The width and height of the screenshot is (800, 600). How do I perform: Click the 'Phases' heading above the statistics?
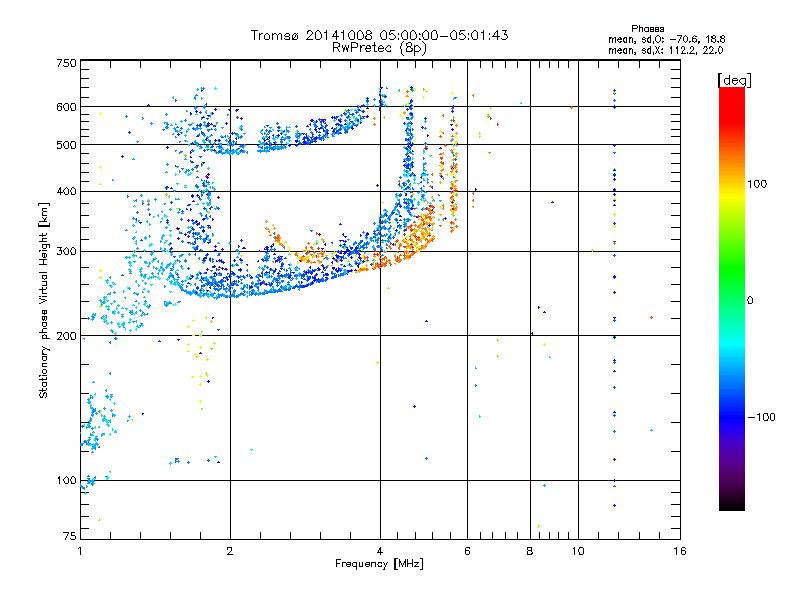647,29
